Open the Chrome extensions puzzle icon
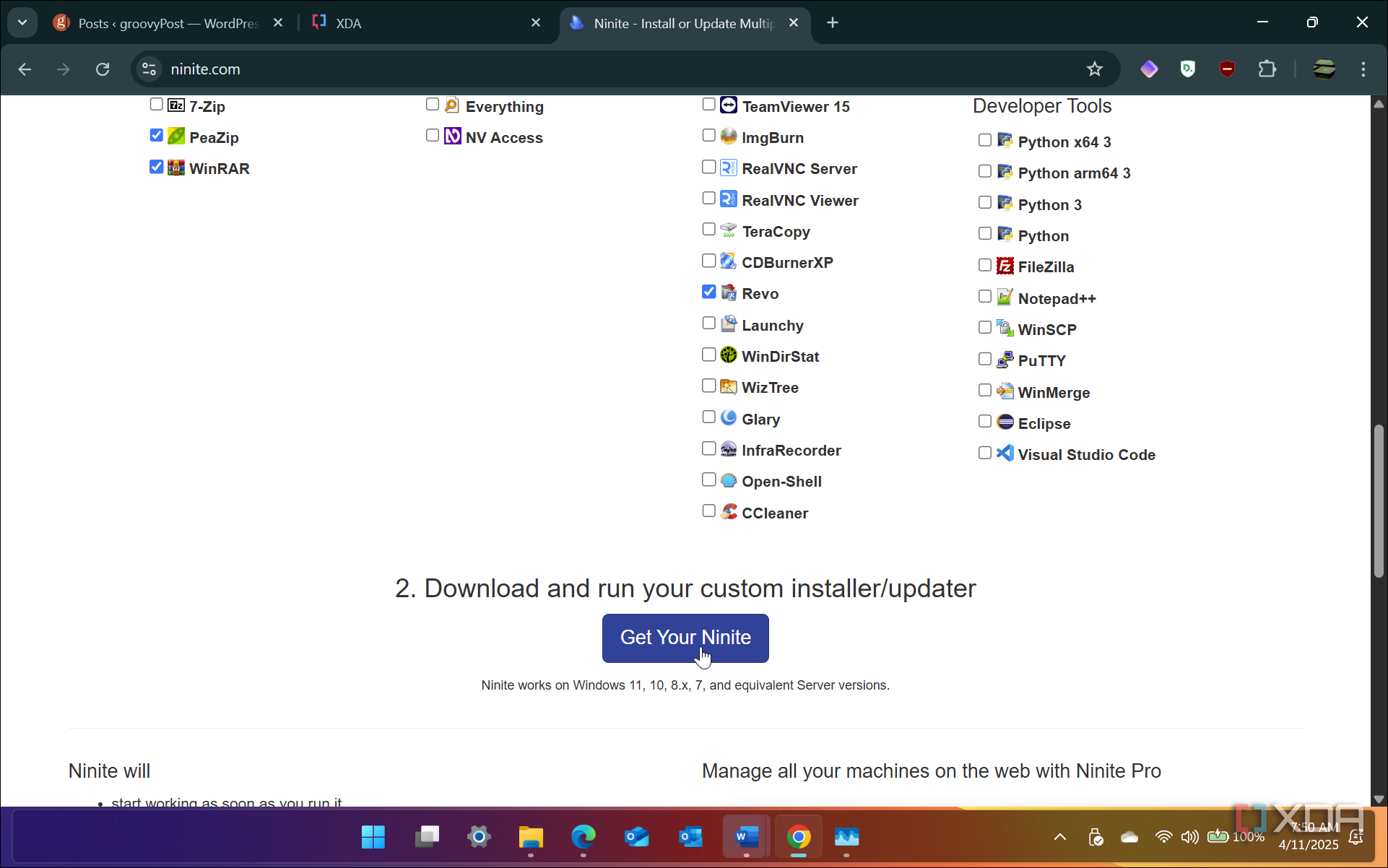 pos(1267,69)
